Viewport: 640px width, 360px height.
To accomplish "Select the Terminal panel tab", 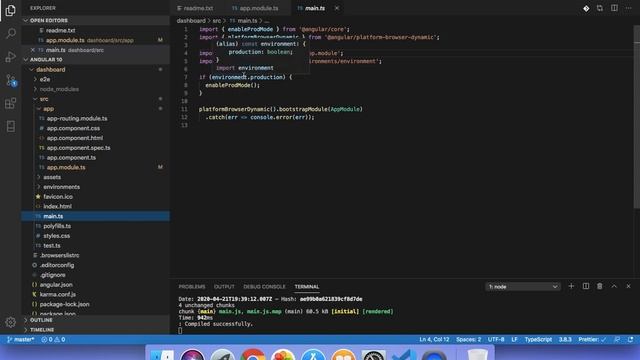I will pyautogui.click(x=307, y=287).
